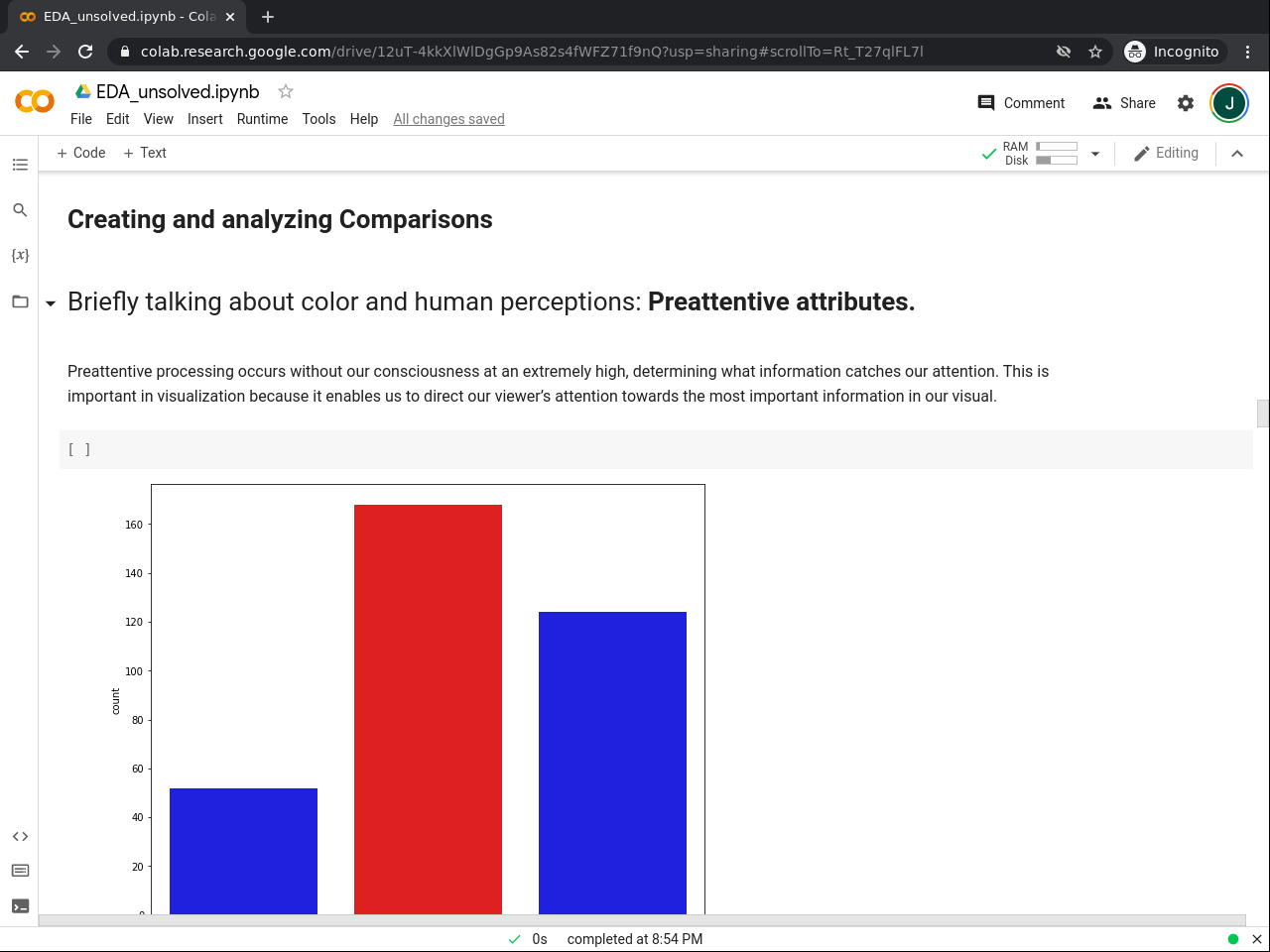Open the terminal panel icon
This screenshot has height=952, width=1270.
[x=20, y=906]
